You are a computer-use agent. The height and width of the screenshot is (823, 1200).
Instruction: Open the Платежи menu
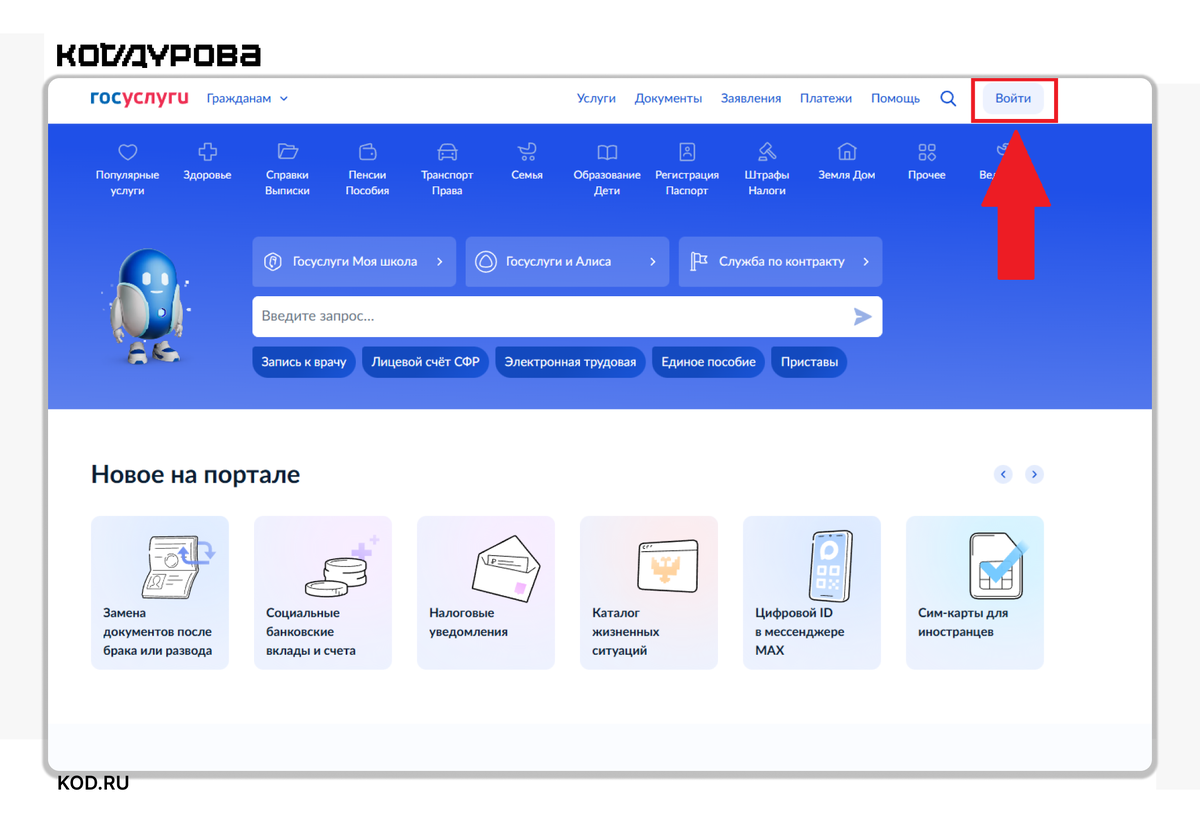(826, 99)
